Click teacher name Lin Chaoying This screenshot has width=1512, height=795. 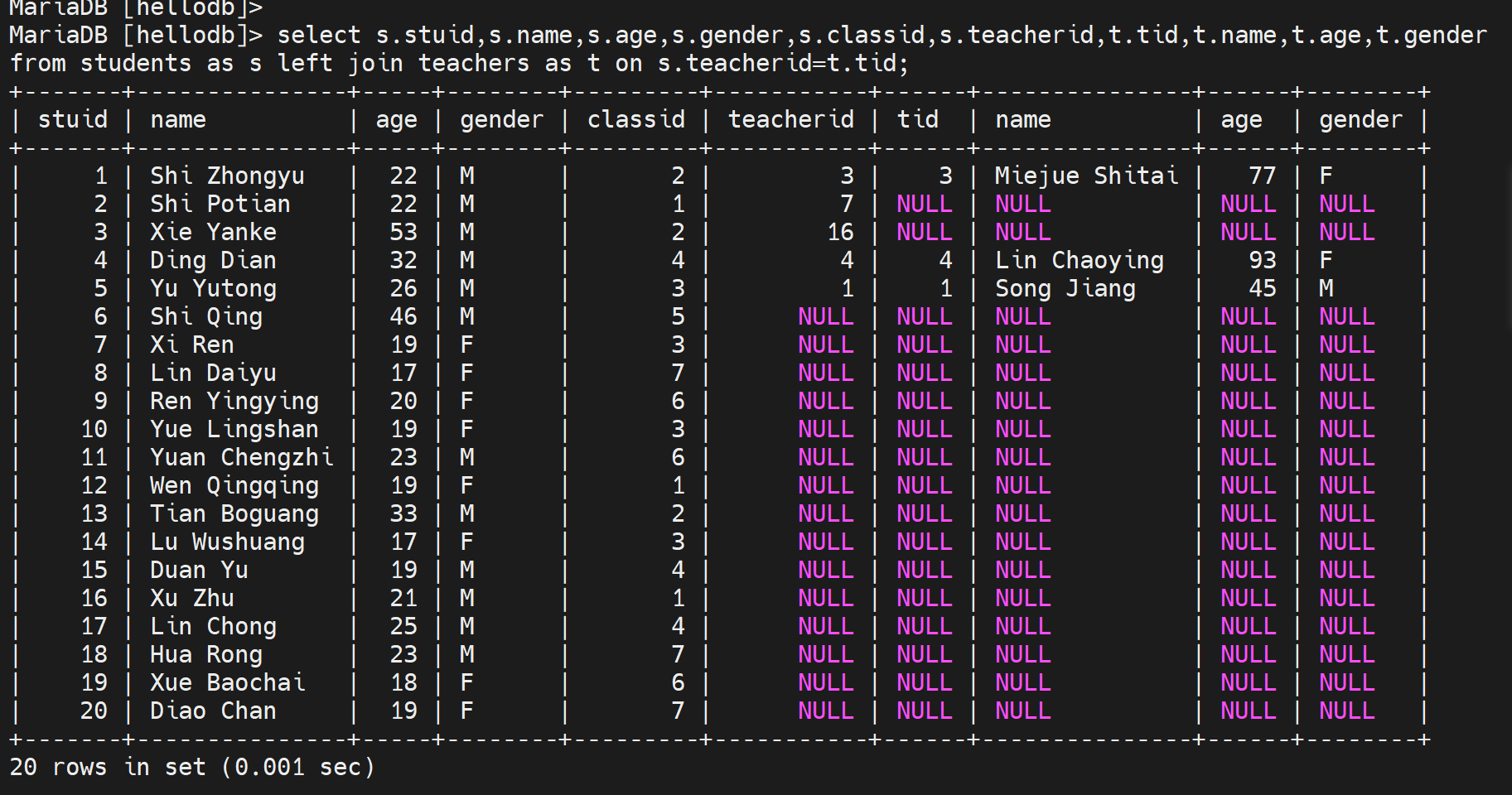click(x=1079, y=261)
